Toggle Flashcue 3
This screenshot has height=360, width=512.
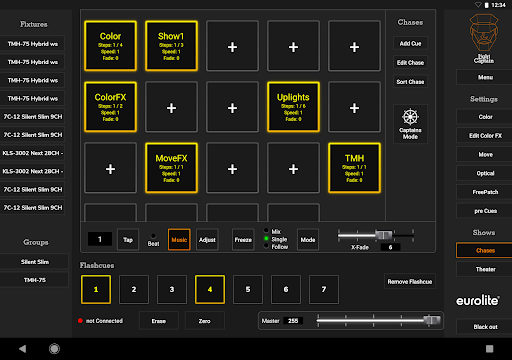point(172,289)
